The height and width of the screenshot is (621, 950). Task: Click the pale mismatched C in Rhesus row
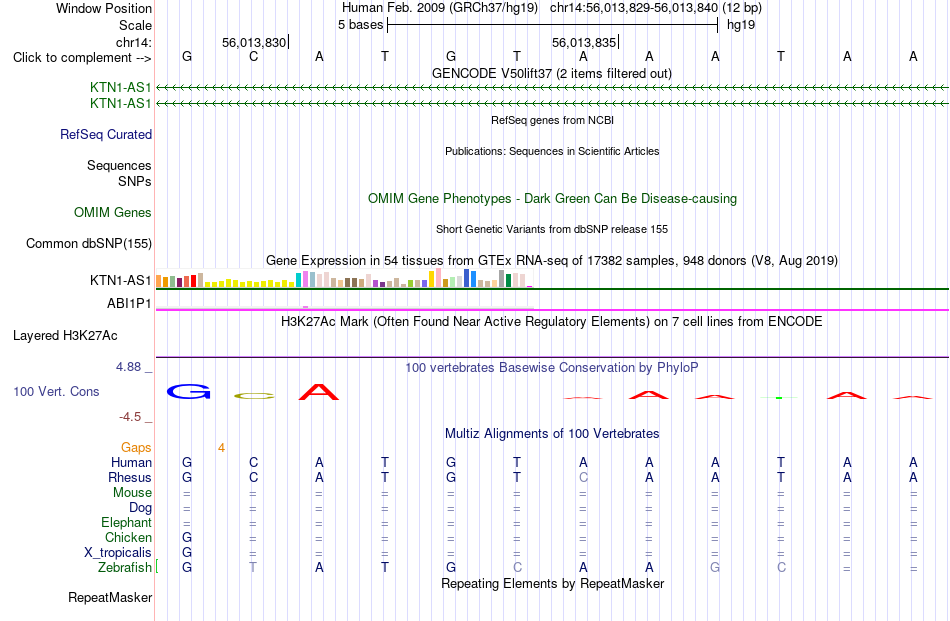coord(583,477)
